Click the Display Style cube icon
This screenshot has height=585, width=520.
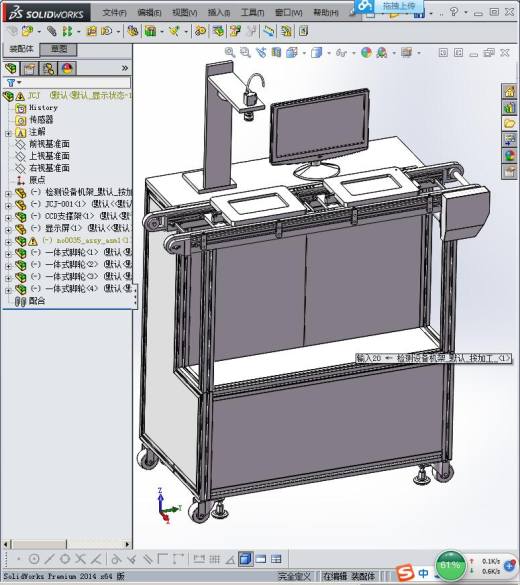click(x=316, y=53)
